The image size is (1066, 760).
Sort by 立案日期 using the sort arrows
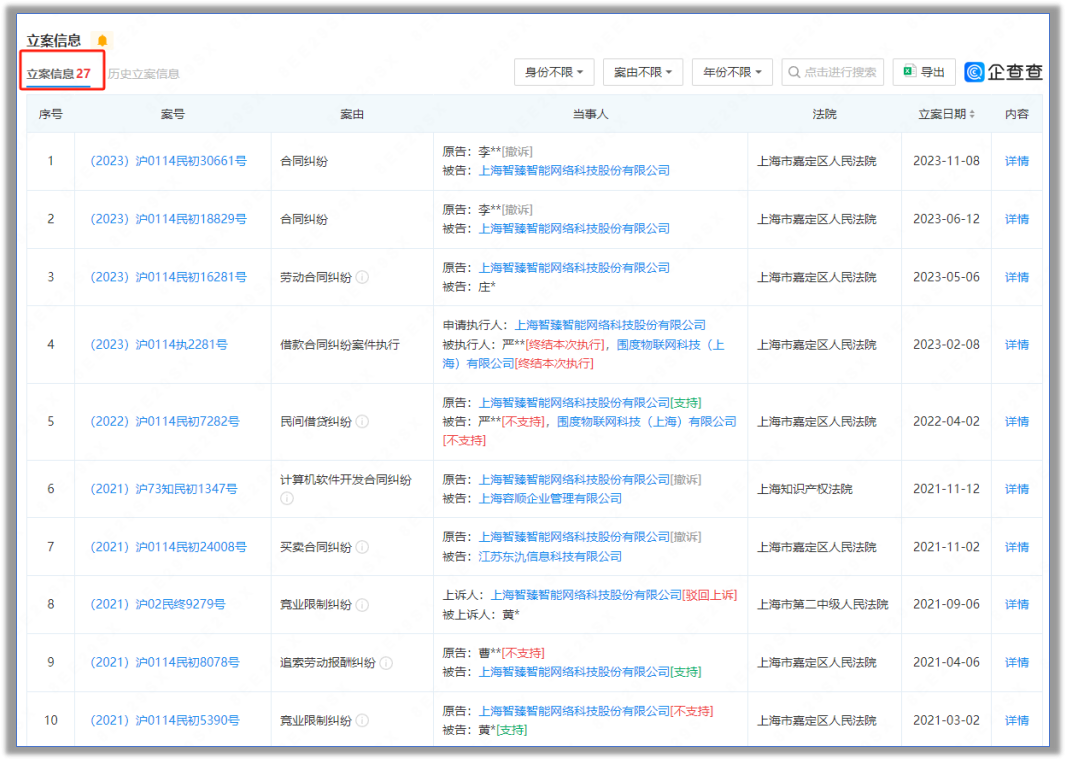click(972, 115)
